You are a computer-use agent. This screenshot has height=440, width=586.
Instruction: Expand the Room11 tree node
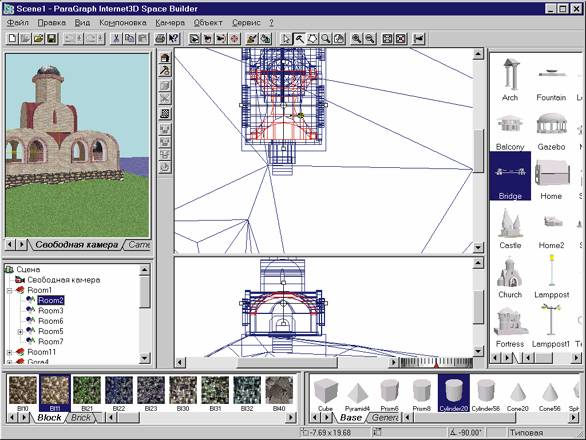[x=10, y=352]
